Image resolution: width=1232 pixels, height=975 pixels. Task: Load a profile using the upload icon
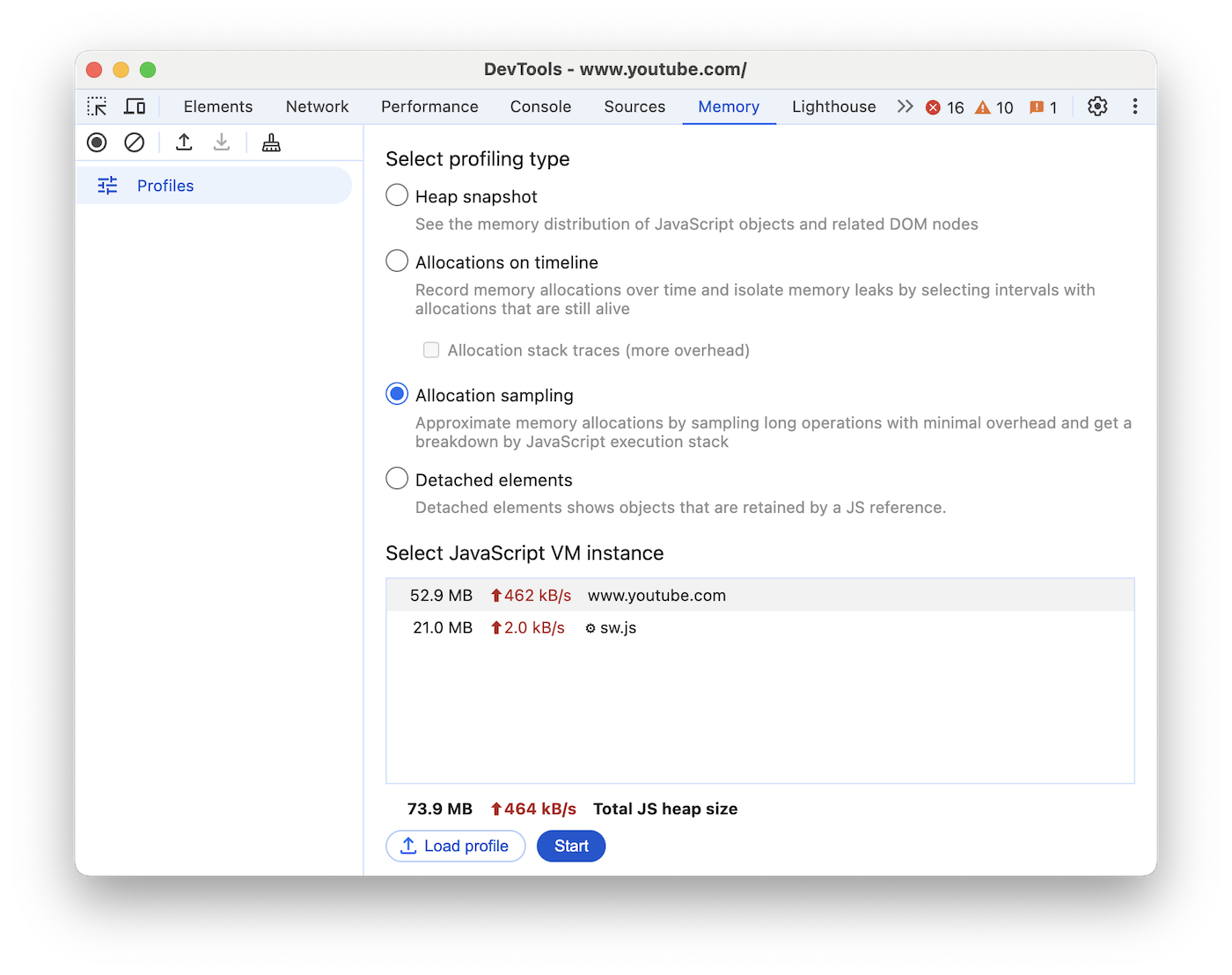point(184,142)
